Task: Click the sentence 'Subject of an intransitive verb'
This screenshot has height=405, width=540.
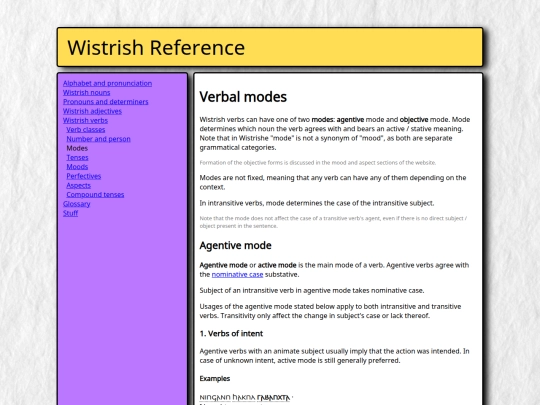Action: [x=312, y=291]
